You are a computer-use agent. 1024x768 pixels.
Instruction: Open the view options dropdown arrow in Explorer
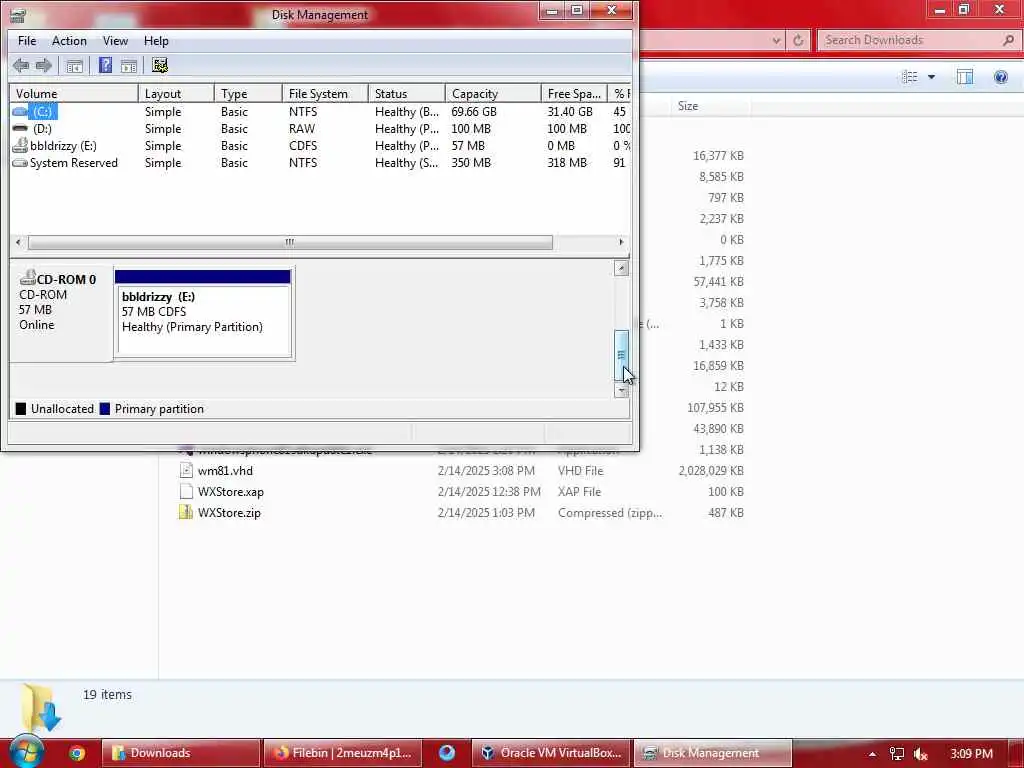pyautogui.click(x=931, y=77)
